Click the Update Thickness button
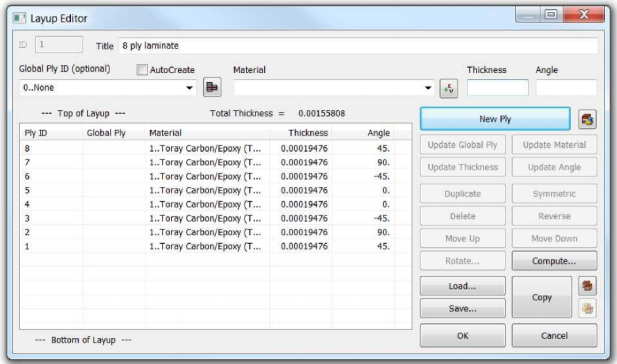The width and height of the screenshot is (617, 364). (462, 167)
